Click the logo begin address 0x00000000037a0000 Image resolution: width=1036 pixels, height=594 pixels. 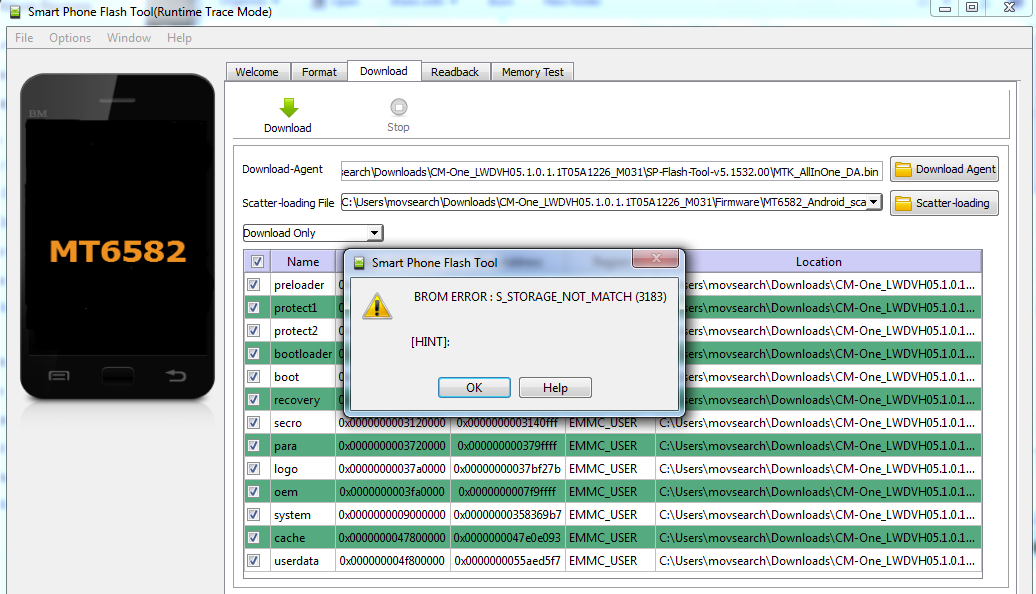[x=392, y=469]
